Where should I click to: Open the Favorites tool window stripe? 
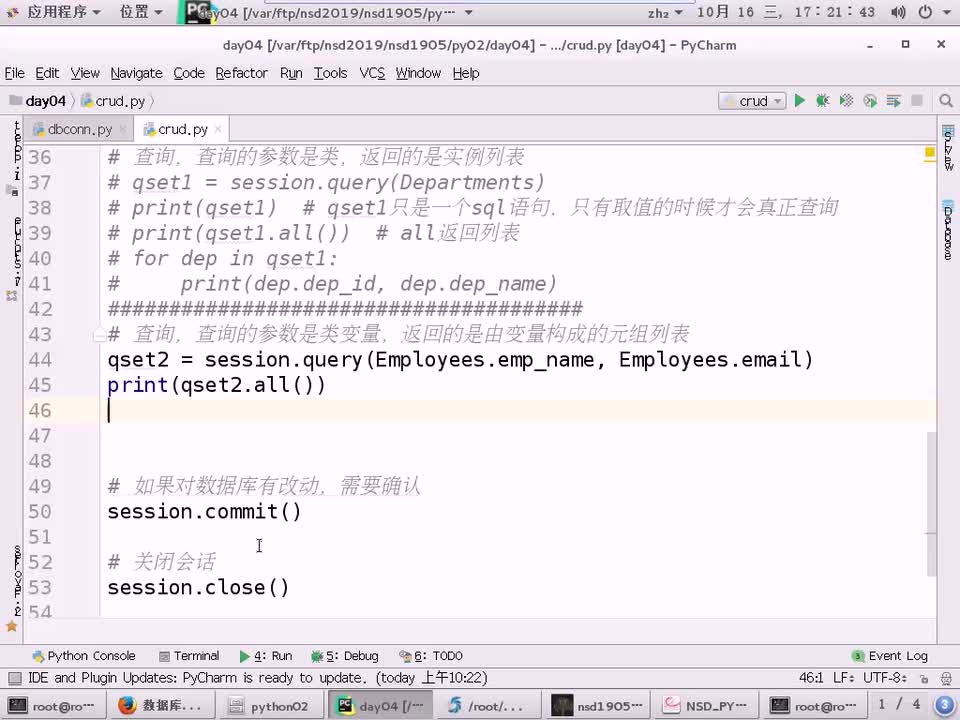(15, 588)
